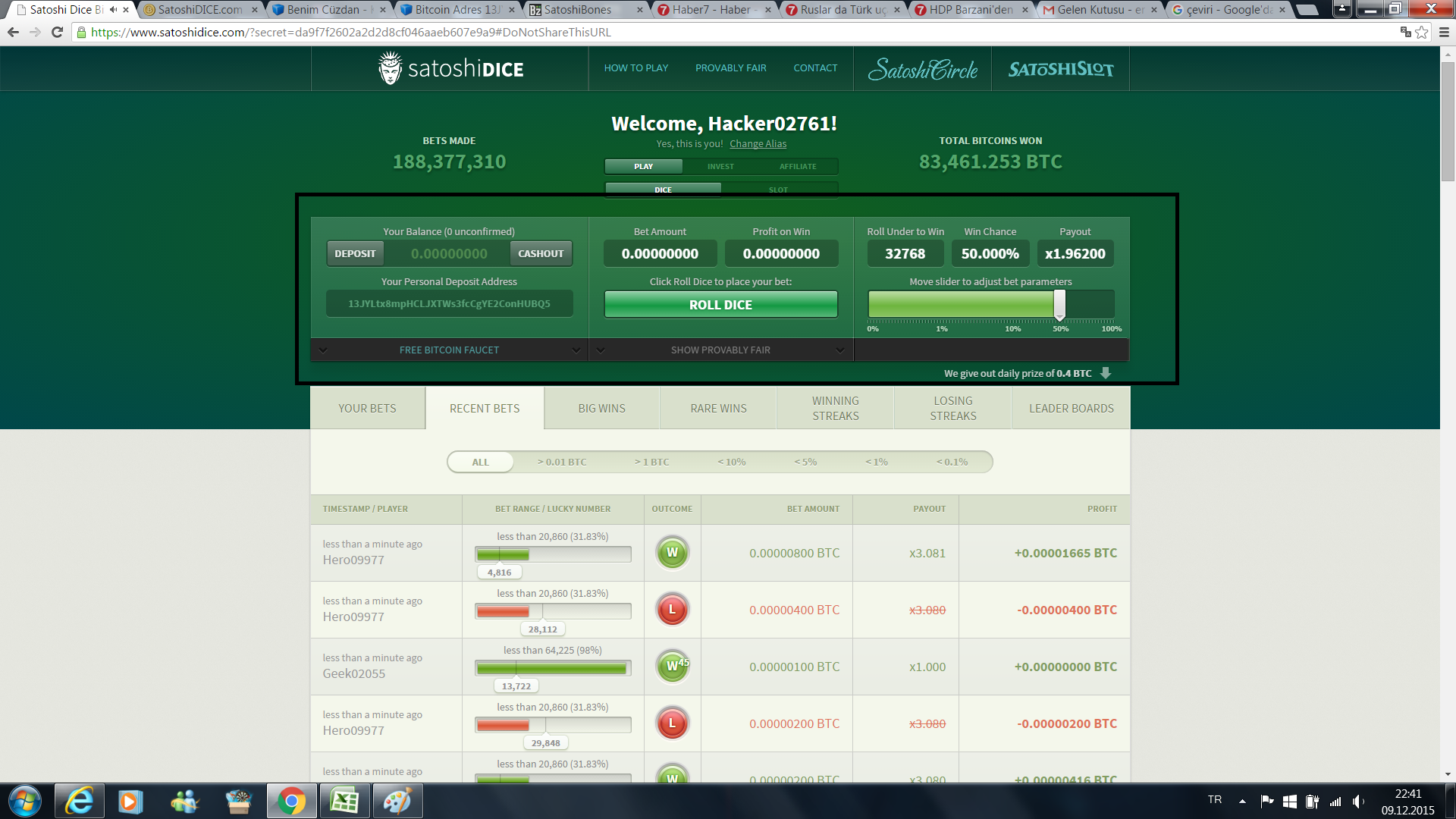Viewport: 1456px width, 819px height.
Task: Filter bets by < 10%
Action: point(732,462)
